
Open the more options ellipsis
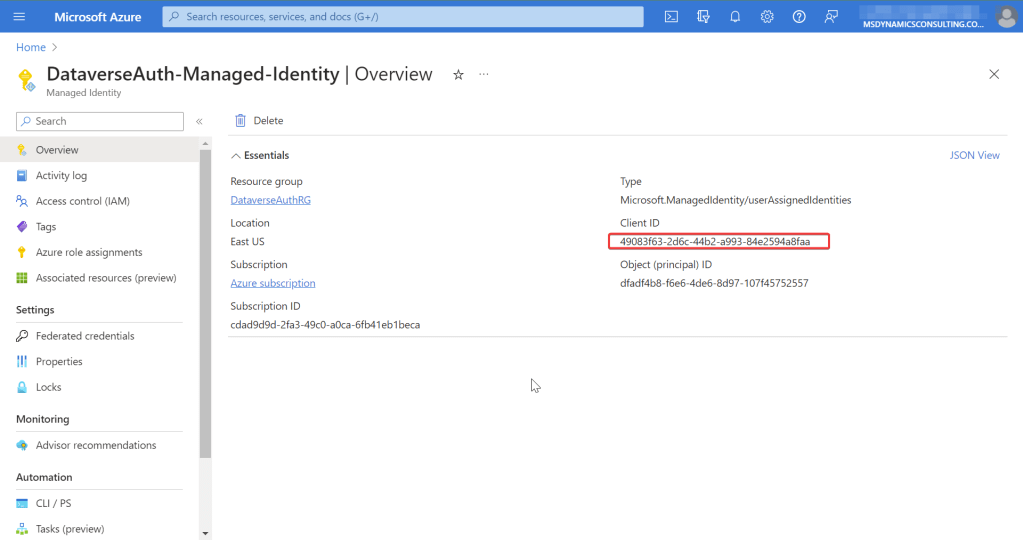point(484,75)
